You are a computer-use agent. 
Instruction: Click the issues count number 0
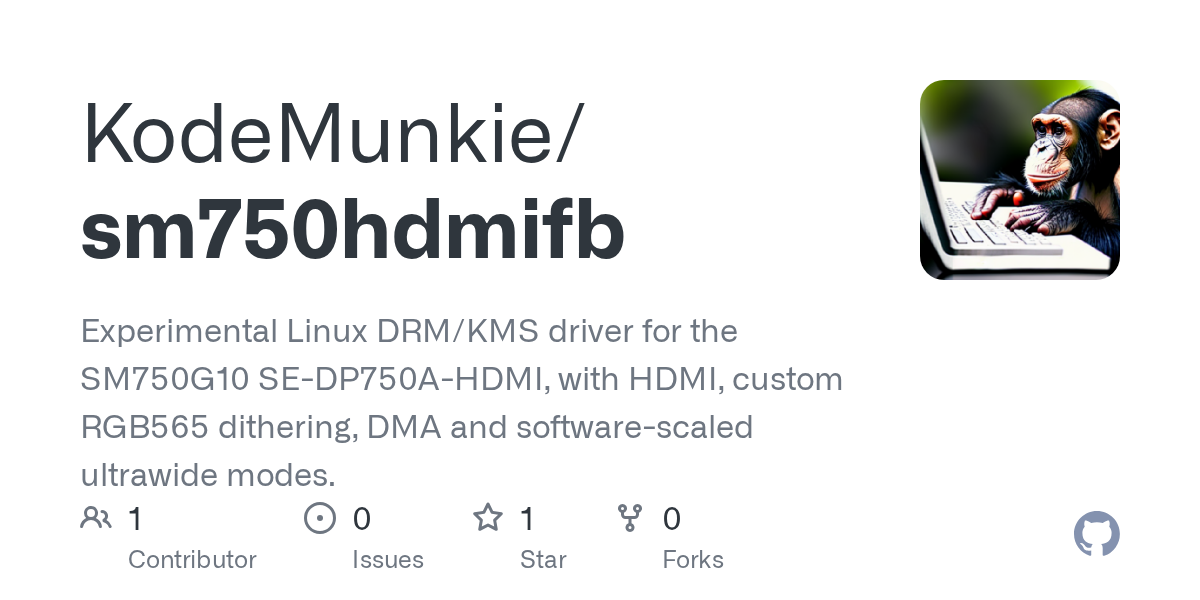click(362, 519)
